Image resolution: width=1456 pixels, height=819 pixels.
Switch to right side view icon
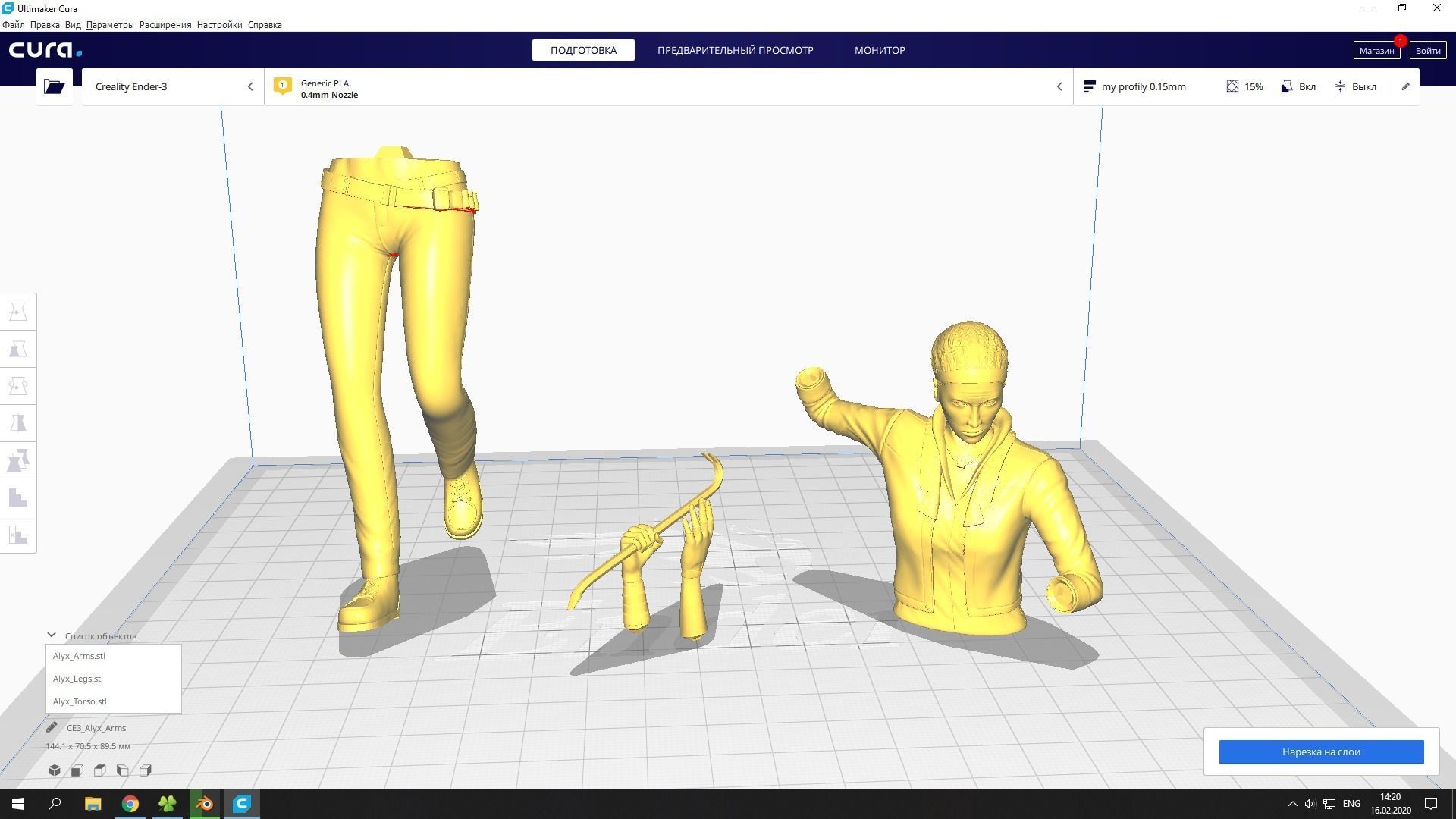tap(145, 770)
